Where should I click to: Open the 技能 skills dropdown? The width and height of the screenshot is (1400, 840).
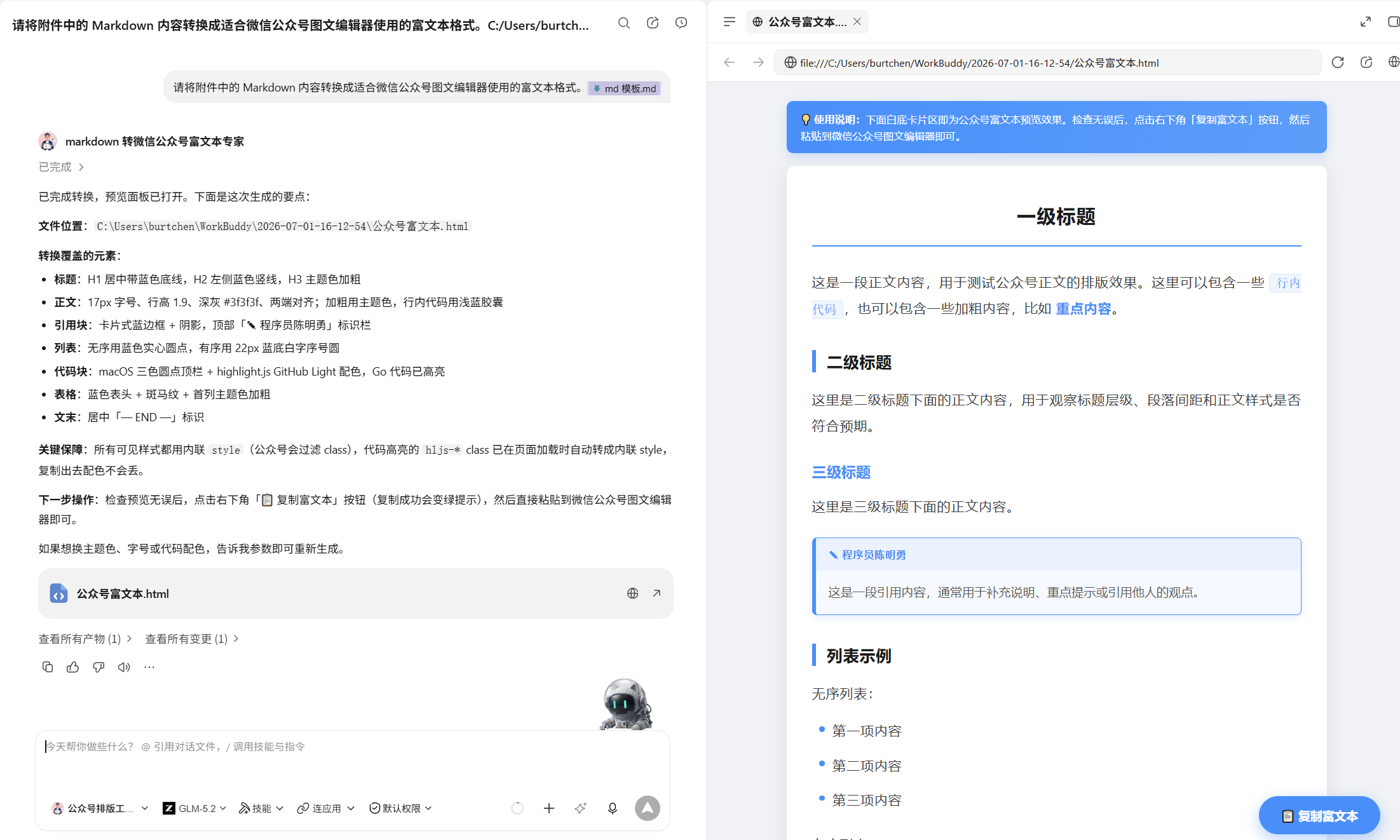pyautogui.click(x=261, y=808)
